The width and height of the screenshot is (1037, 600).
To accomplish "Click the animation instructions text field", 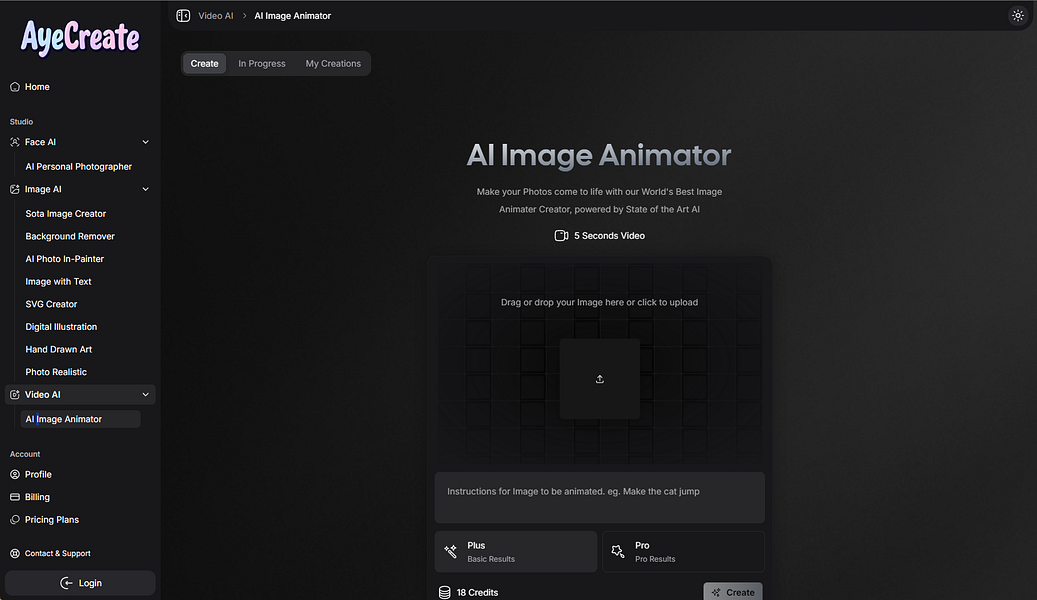I will (x=599, y=497).
